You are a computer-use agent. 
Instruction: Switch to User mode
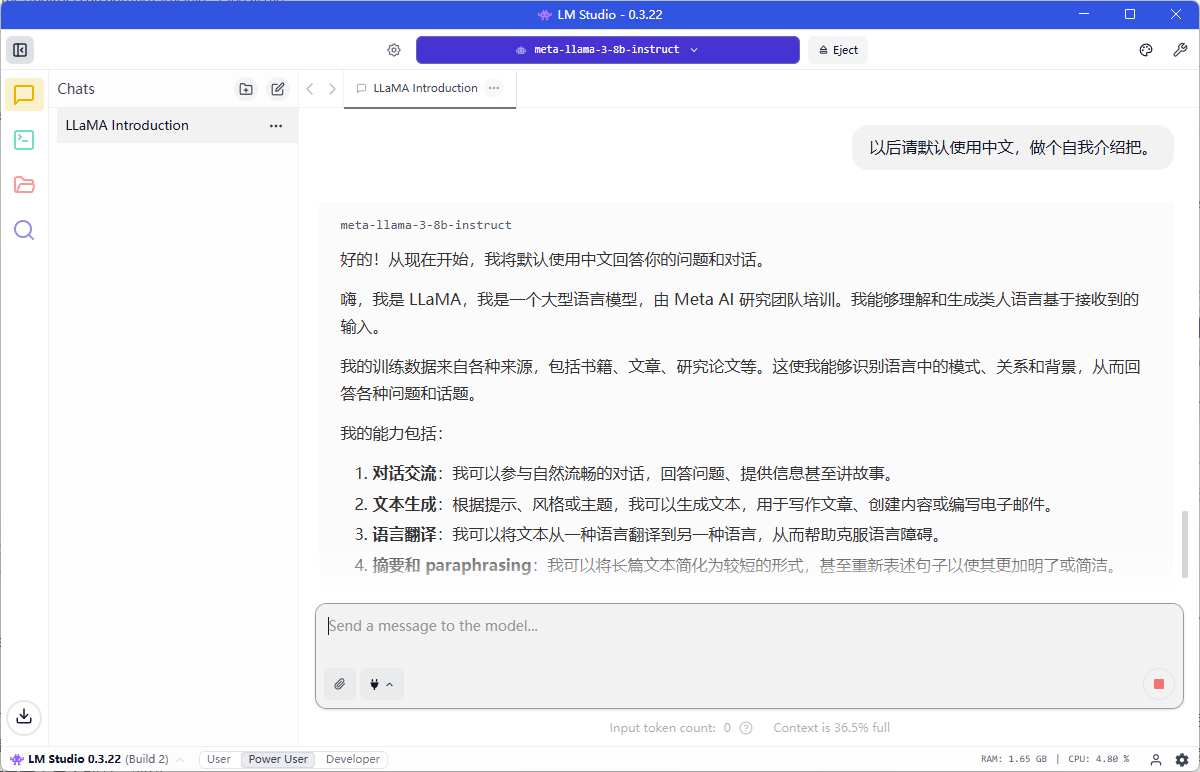pyautogui.click(x=219, y=760)
